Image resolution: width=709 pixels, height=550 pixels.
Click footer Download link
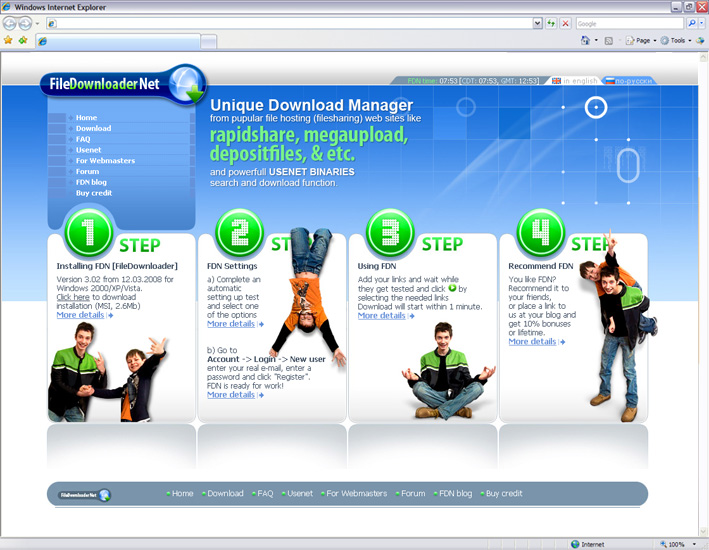pyautogui.click(x=225, y=493)
